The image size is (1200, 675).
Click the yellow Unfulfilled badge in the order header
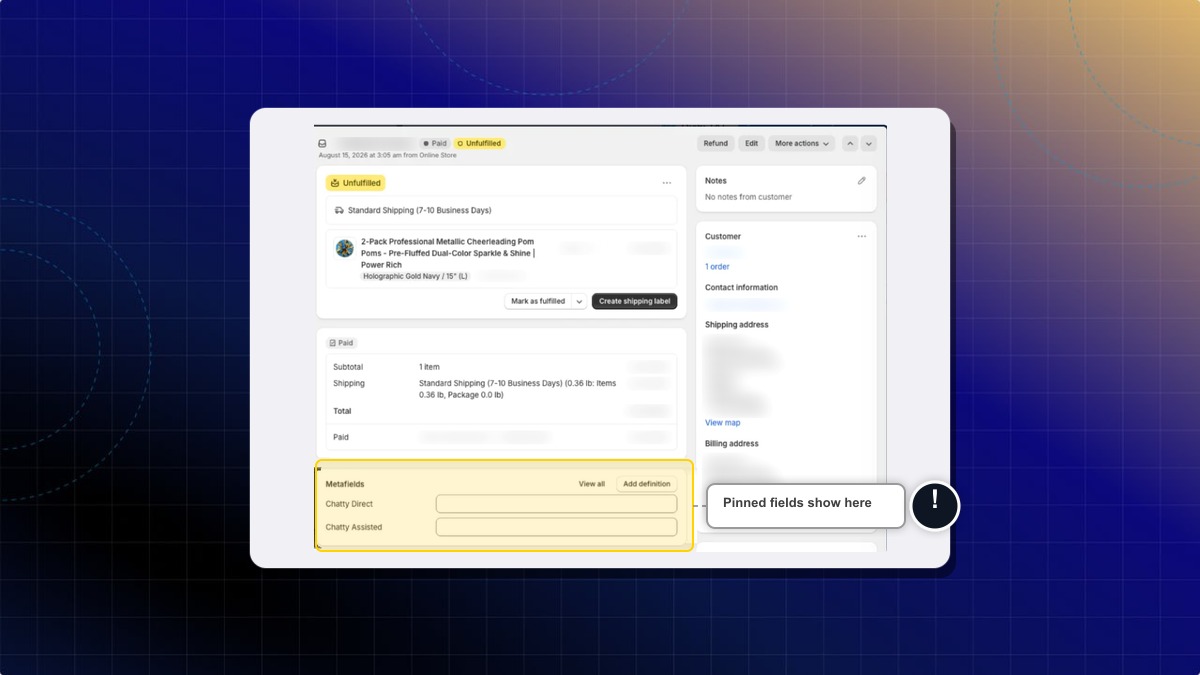pos(479,144)
